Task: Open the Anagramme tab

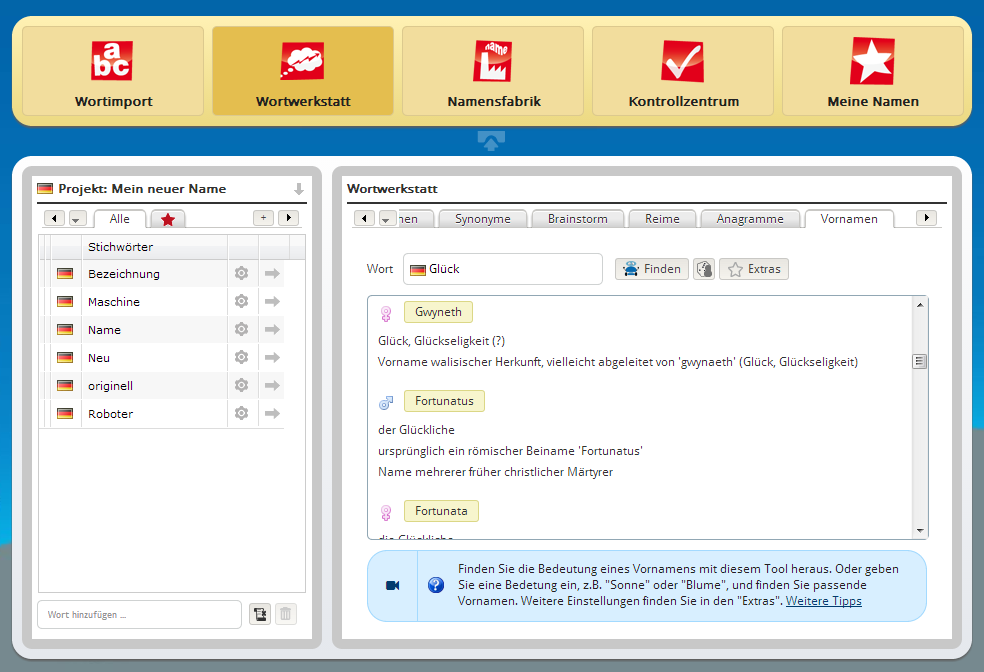Action: [750, 219]
